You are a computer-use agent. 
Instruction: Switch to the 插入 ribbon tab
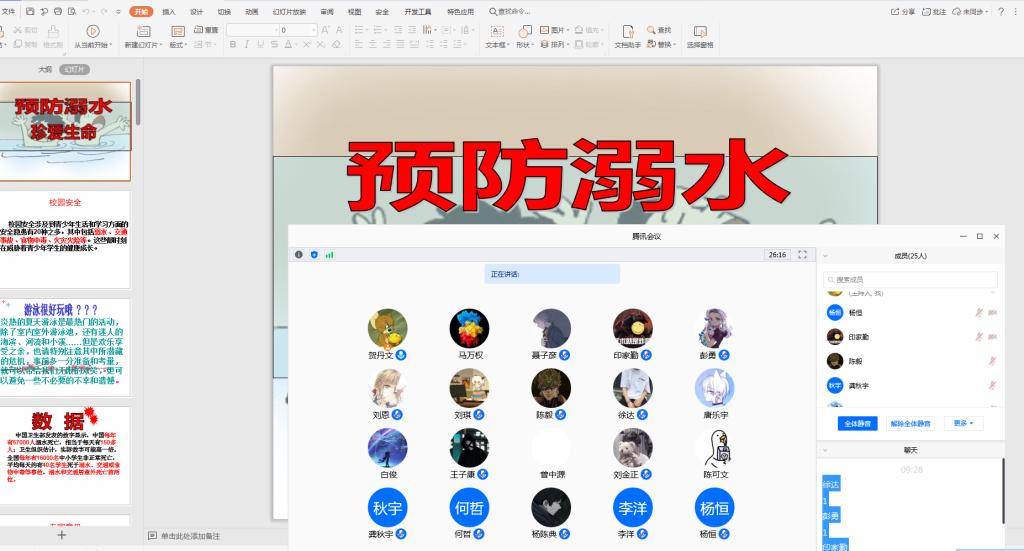168,11
